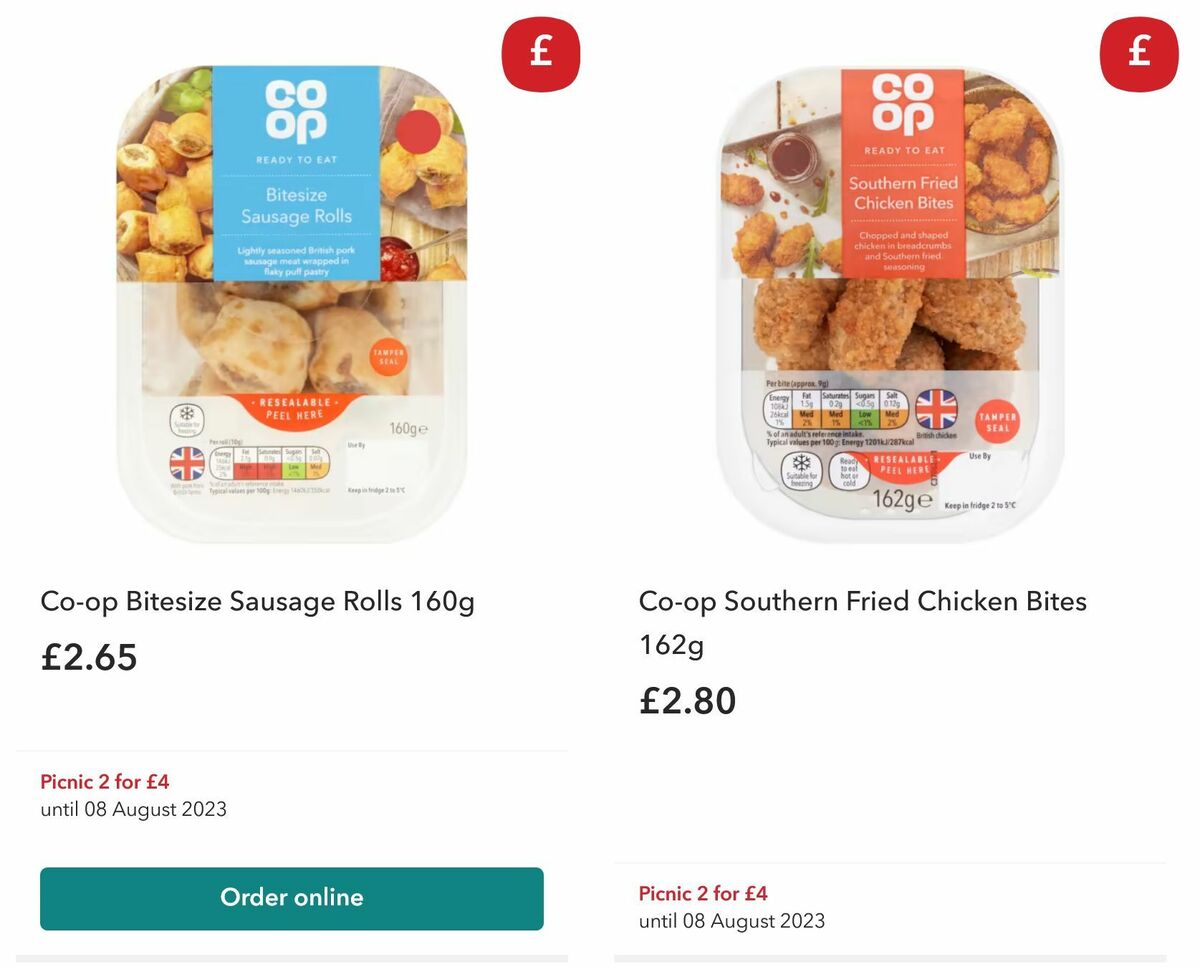Click the red £ offer icon on chicken bites

(1139, 55)
